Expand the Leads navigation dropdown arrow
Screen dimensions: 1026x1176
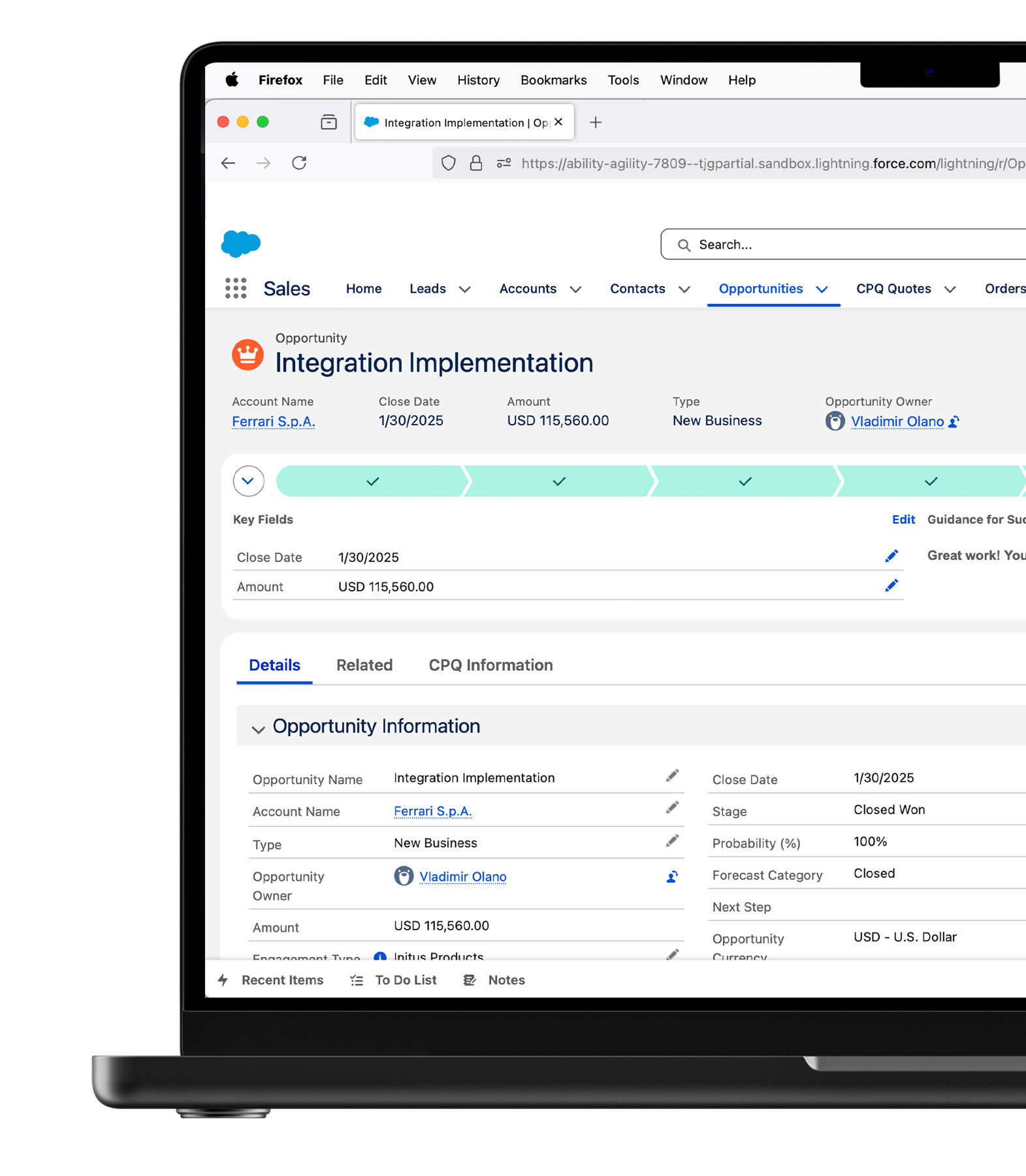pyautogui.click(x=464, y=289)
